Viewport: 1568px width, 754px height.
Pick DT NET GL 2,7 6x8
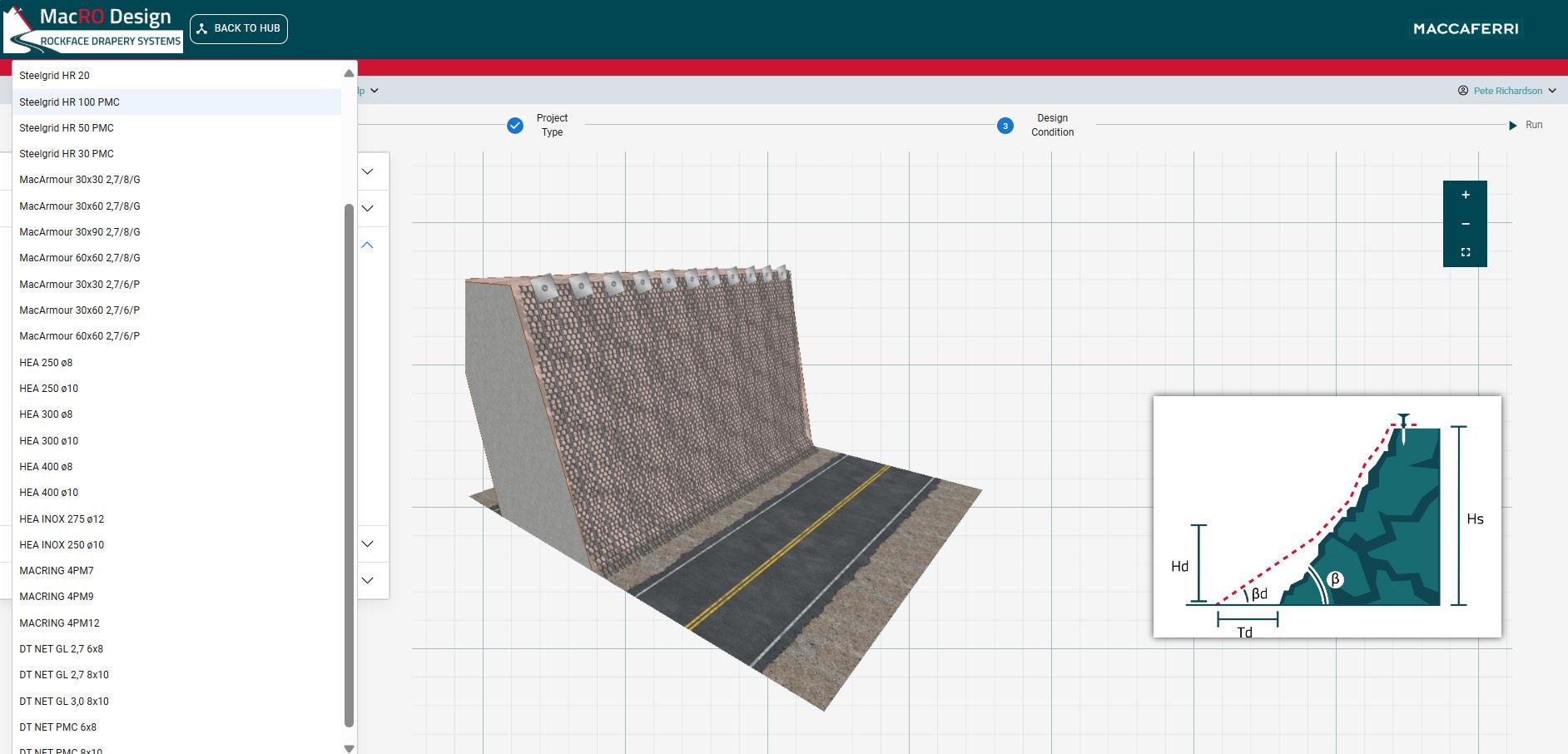[x=176, y=649]
